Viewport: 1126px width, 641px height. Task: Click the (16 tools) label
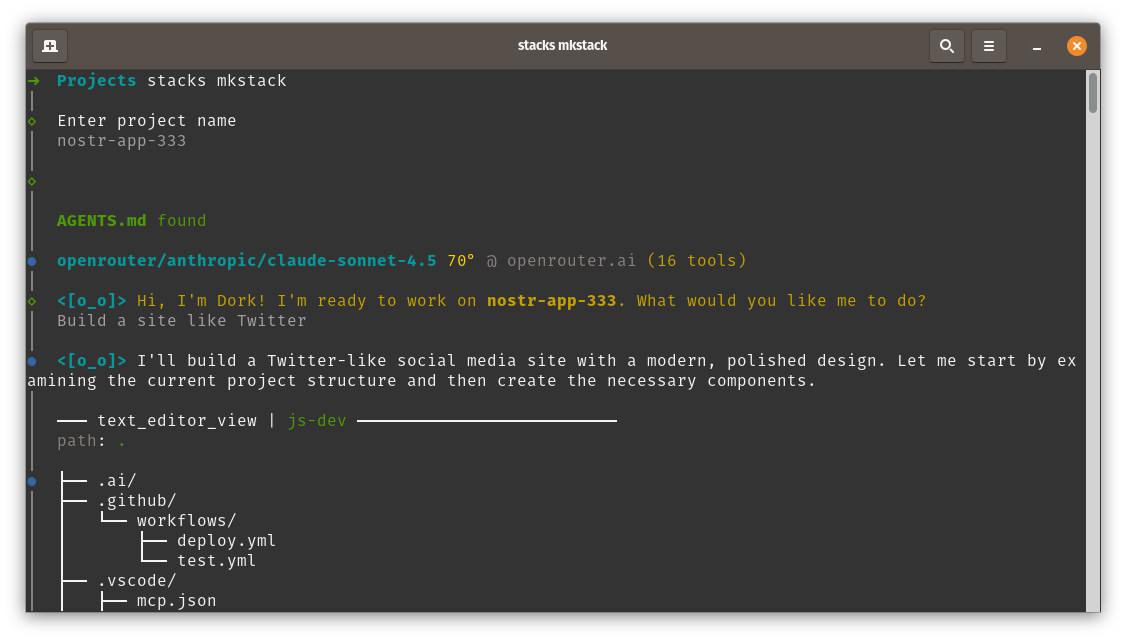700,260
